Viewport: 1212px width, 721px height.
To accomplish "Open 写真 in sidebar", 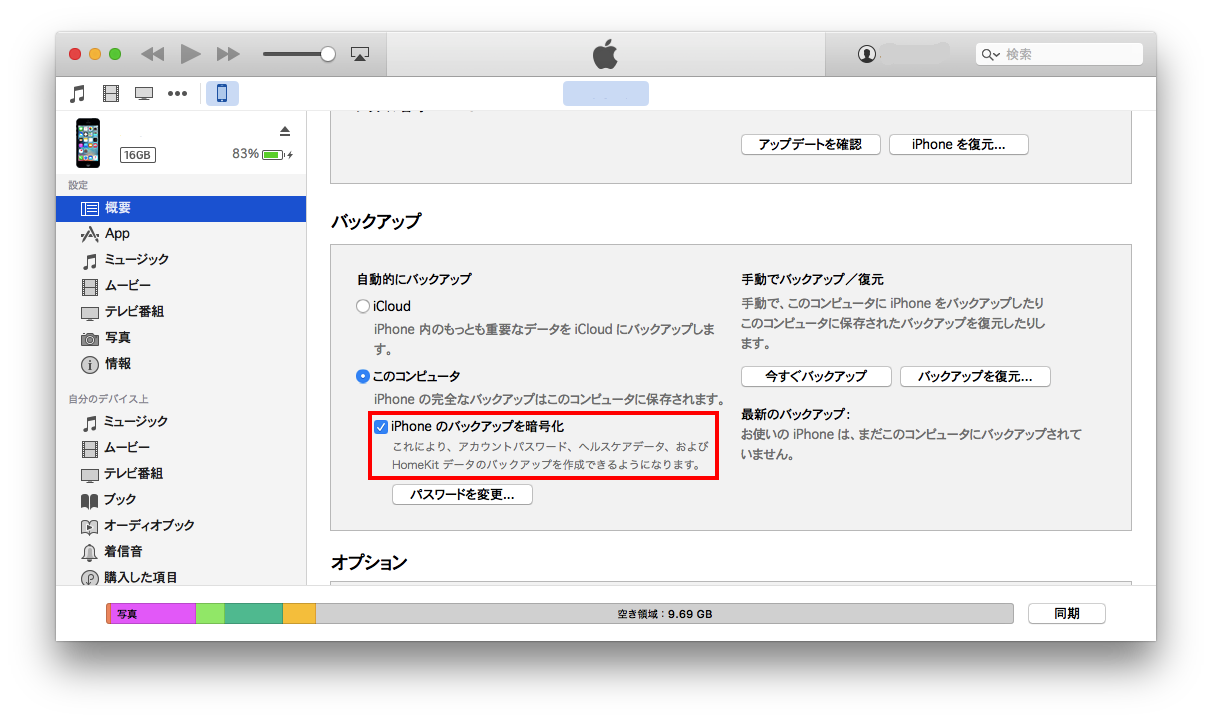I will point(181,338).
